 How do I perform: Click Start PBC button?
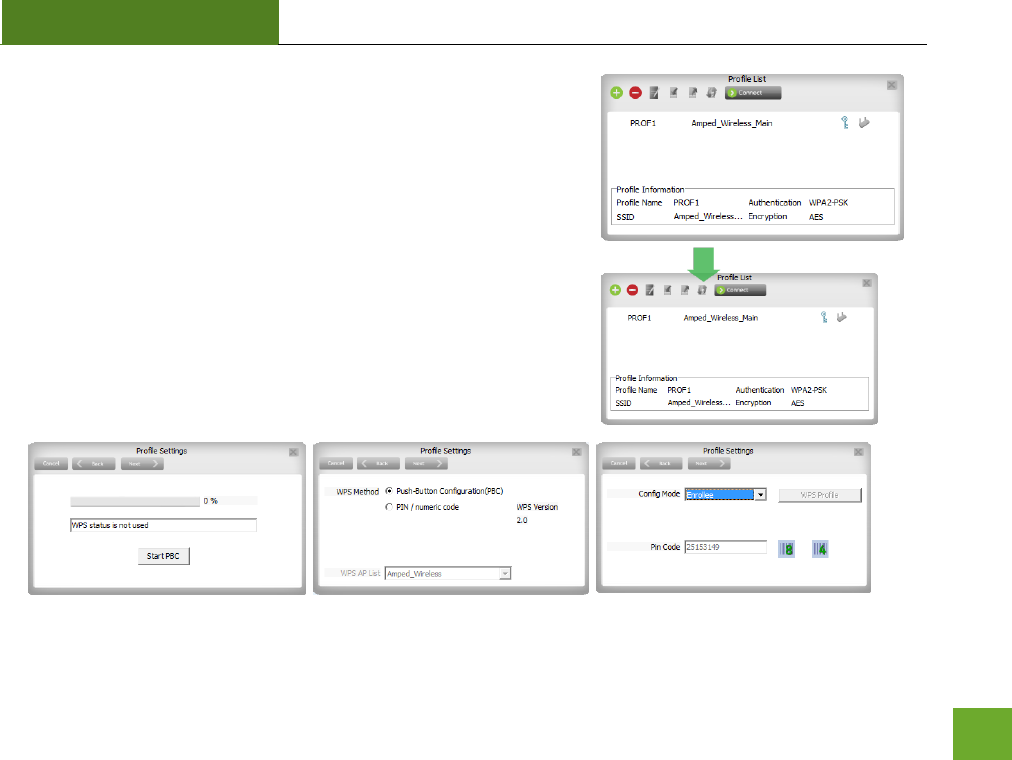tap(163, 556)
